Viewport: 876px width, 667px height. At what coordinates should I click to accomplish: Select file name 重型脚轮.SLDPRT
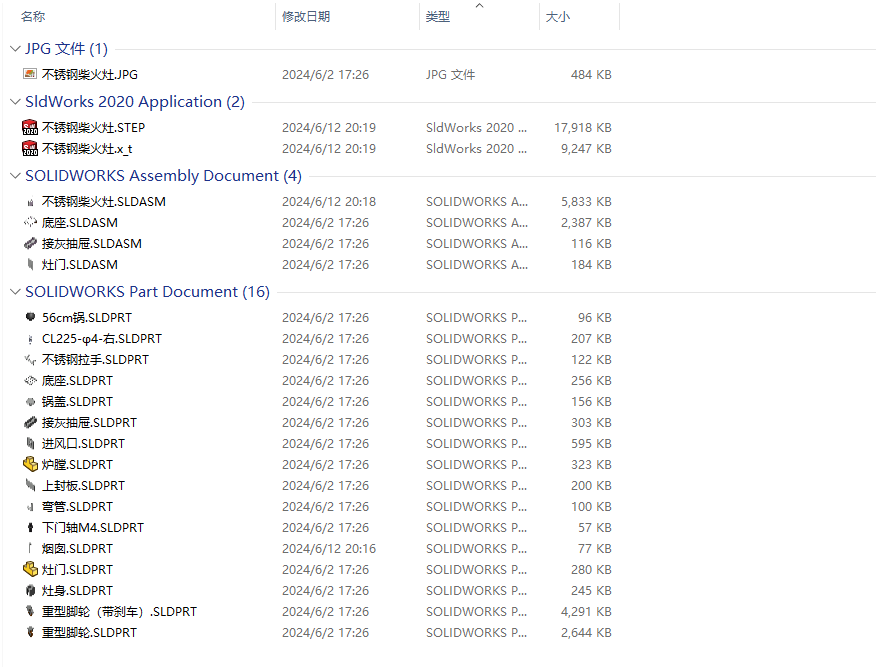[x=89, y=632]
